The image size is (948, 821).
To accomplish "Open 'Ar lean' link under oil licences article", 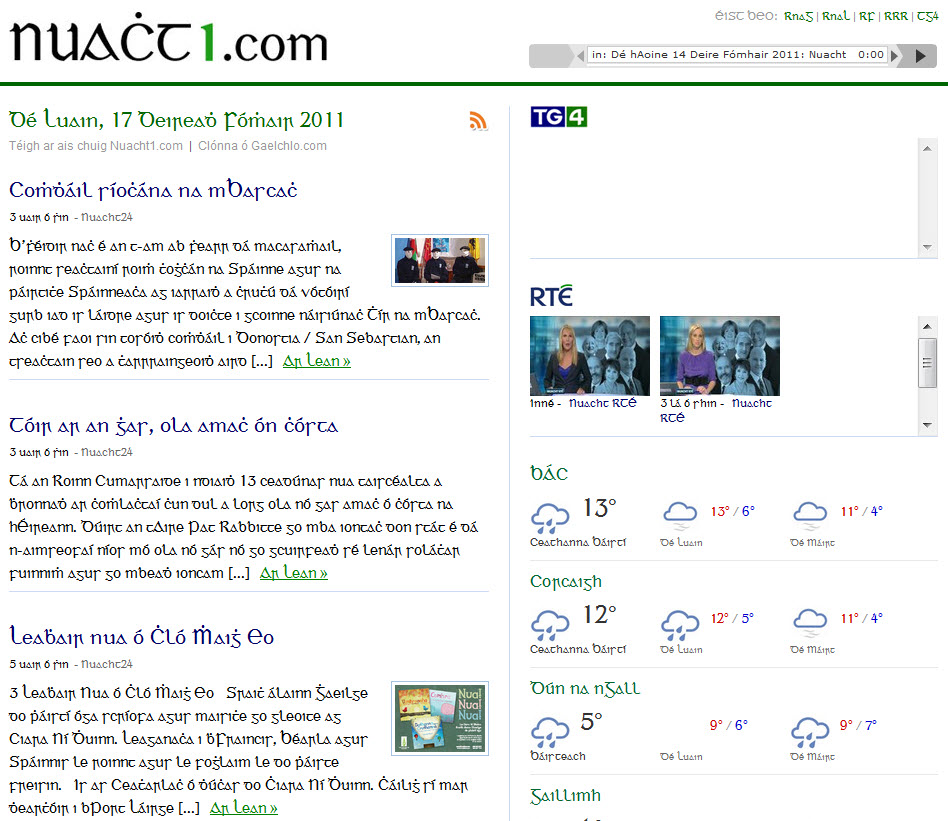I will click(x=293, y=573).
